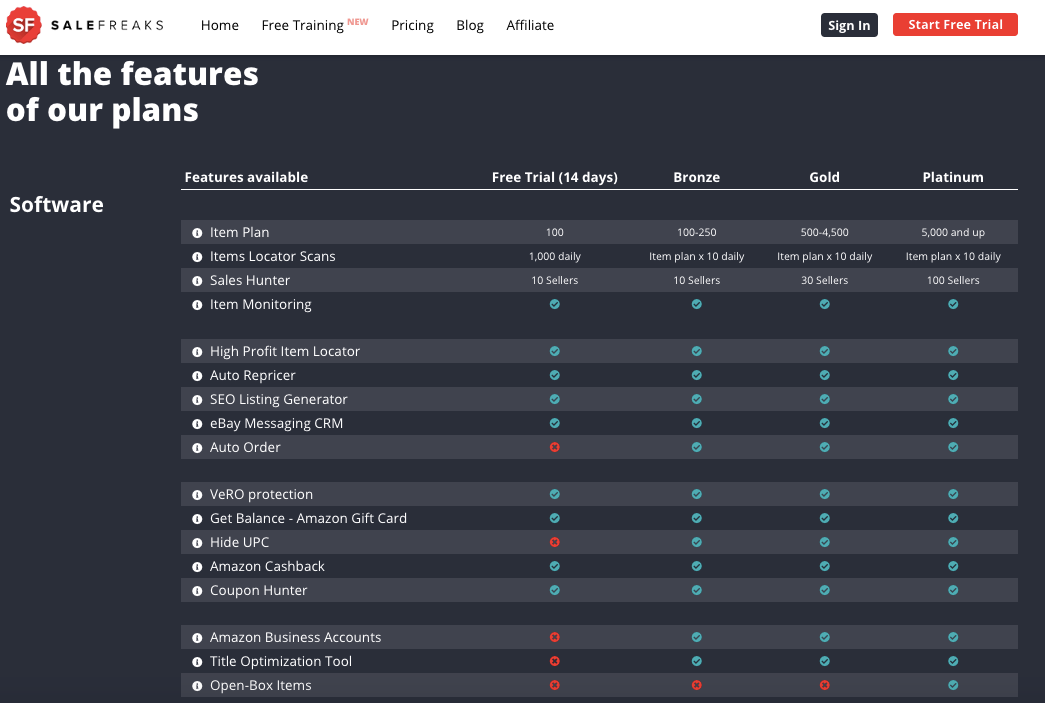Open info icon beside Items Locator Scans
The width and height of the screenshot is (1045, 703).
click(197, 257)
